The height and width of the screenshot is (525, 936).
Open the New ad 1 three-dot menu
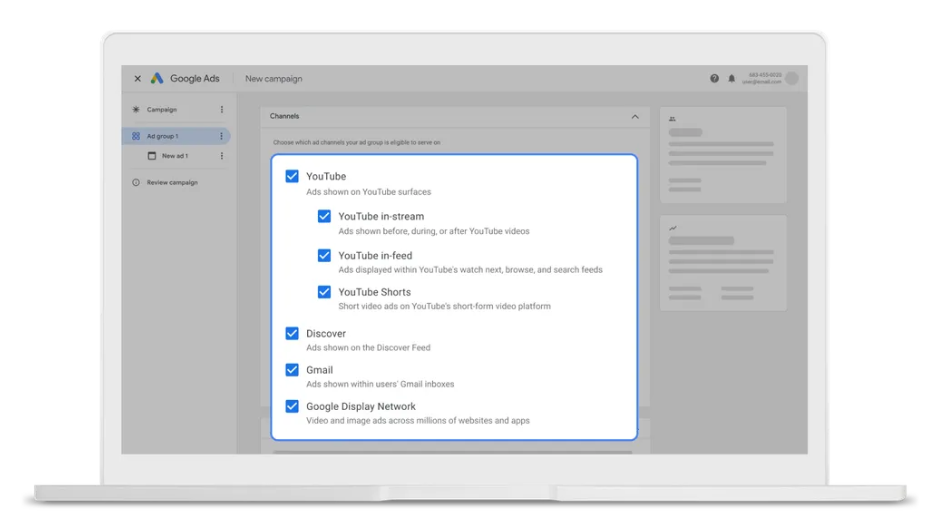222,156
